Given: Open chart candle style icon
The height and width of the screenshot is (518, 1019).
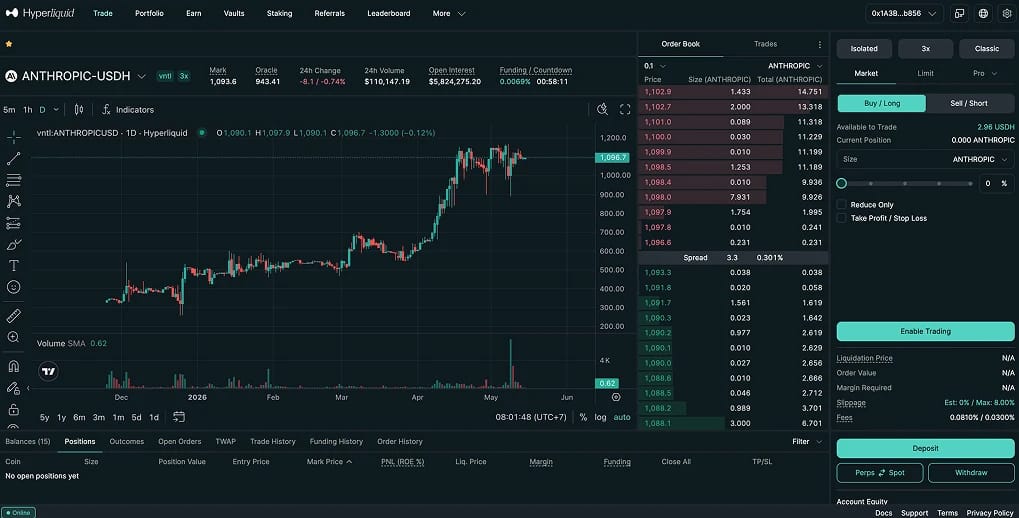Looking at the screenshot, I should coord(79,110).
